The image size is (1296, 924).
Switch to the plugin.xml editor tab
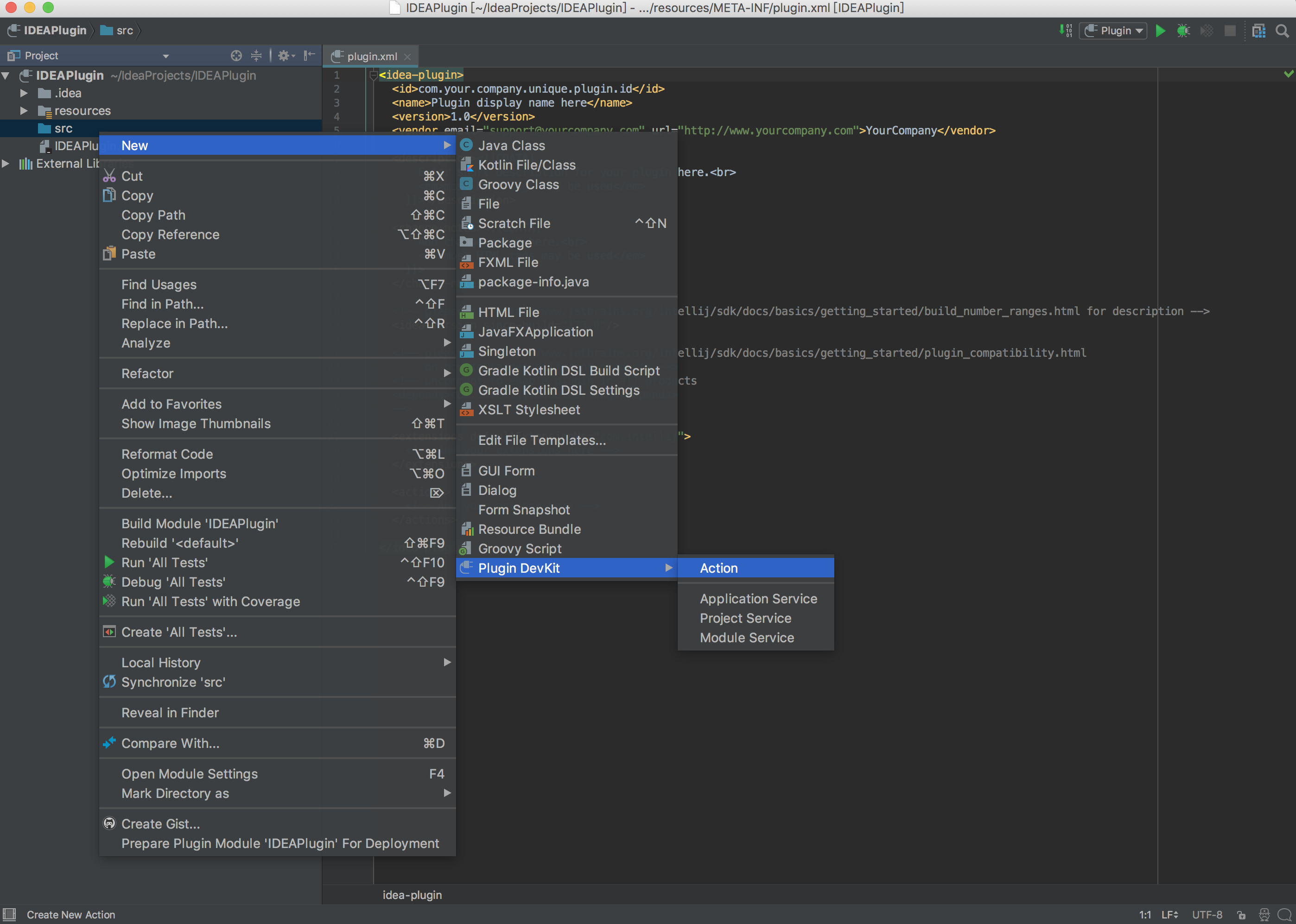371,56
